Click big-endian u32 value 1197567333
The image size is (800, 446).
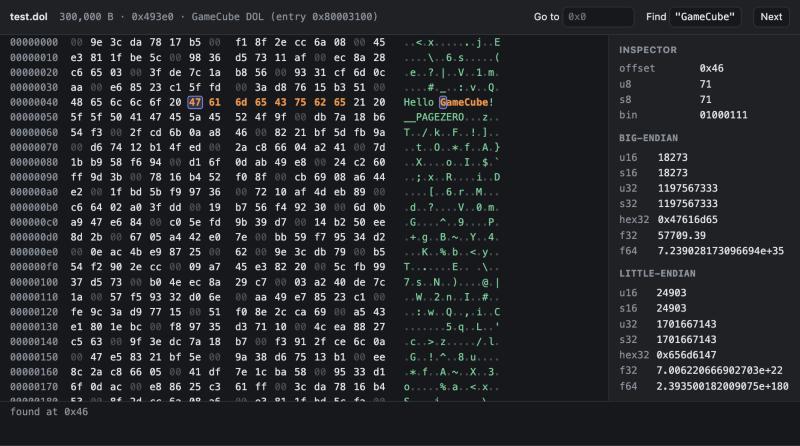pyautogui.click(x=687, y=188)
